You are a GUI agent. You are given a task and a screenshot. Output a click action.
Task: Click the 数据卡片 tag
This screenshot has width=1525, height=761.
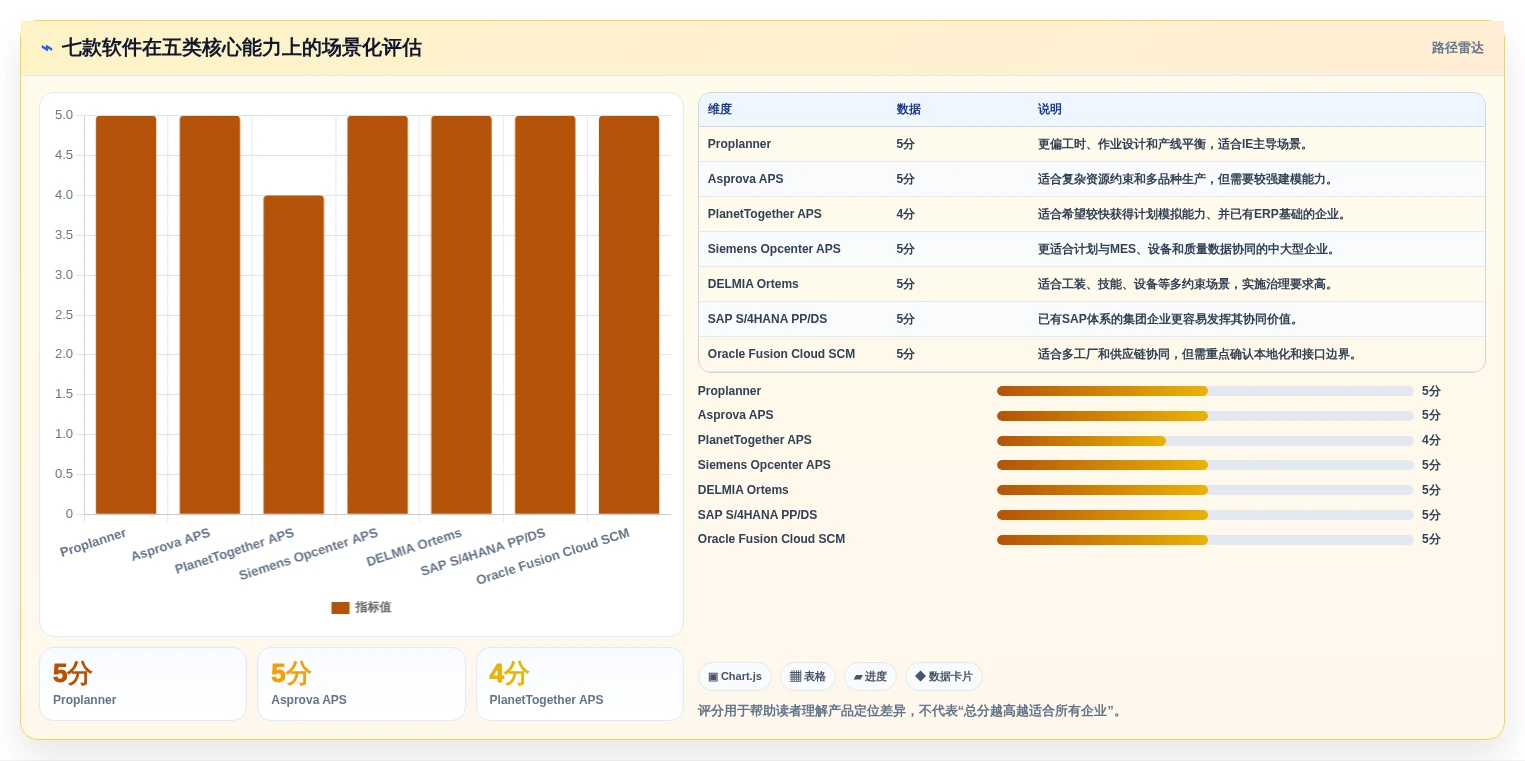tap(943, 676)
